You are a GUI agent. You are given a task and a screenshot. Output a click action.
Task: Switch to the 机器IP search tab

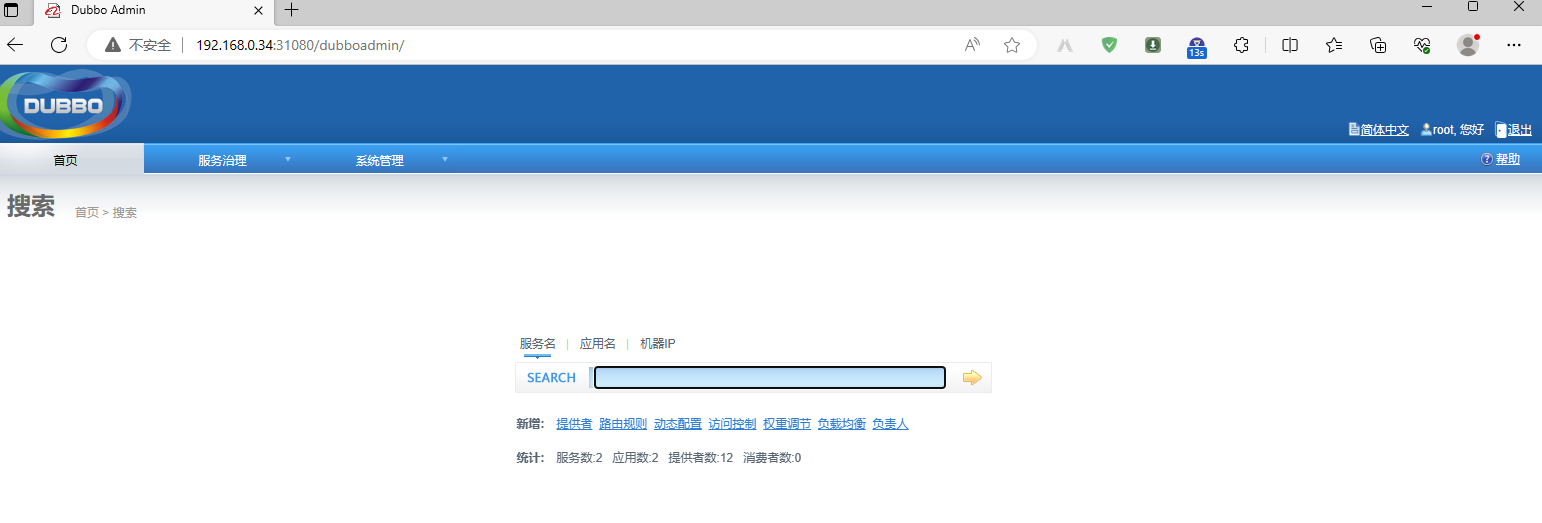click(x=658, y=344)
